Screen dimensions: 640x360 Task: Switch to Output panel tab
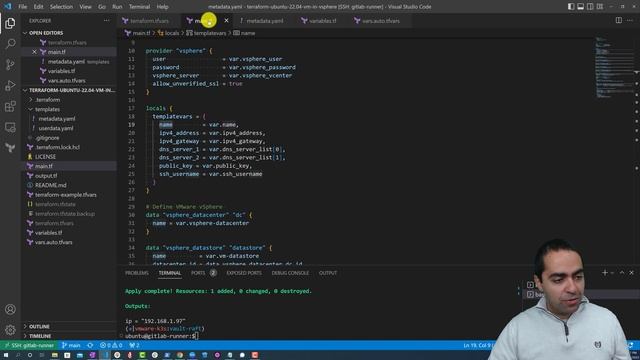(328, 273)
